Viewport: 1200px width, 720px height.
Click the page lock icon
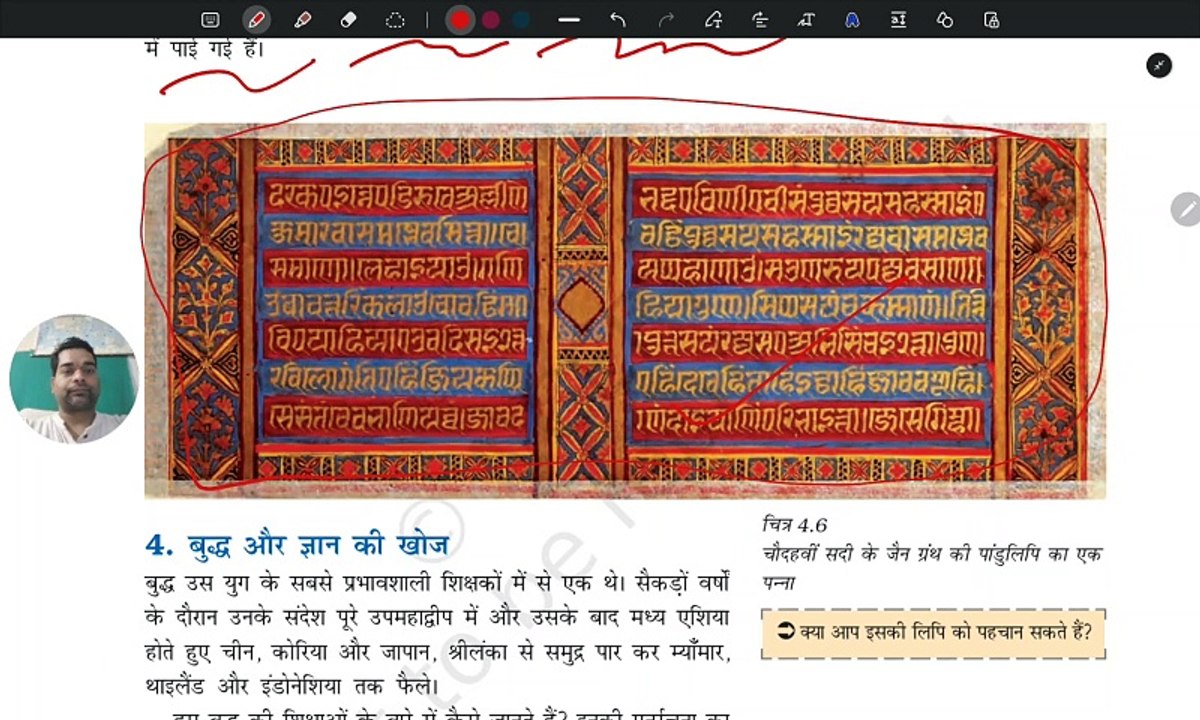click(991, 19)
